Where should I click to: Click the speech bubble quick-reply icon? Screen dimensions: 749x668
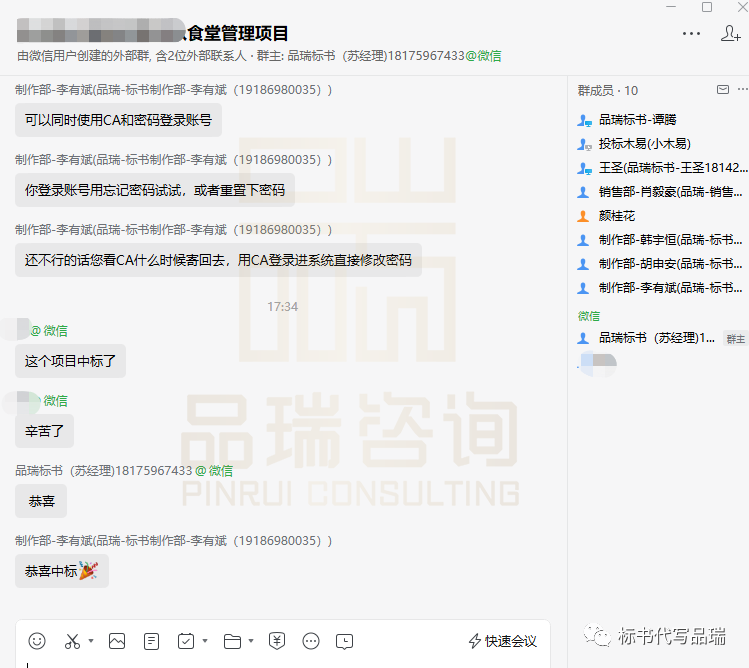(345, 641)
